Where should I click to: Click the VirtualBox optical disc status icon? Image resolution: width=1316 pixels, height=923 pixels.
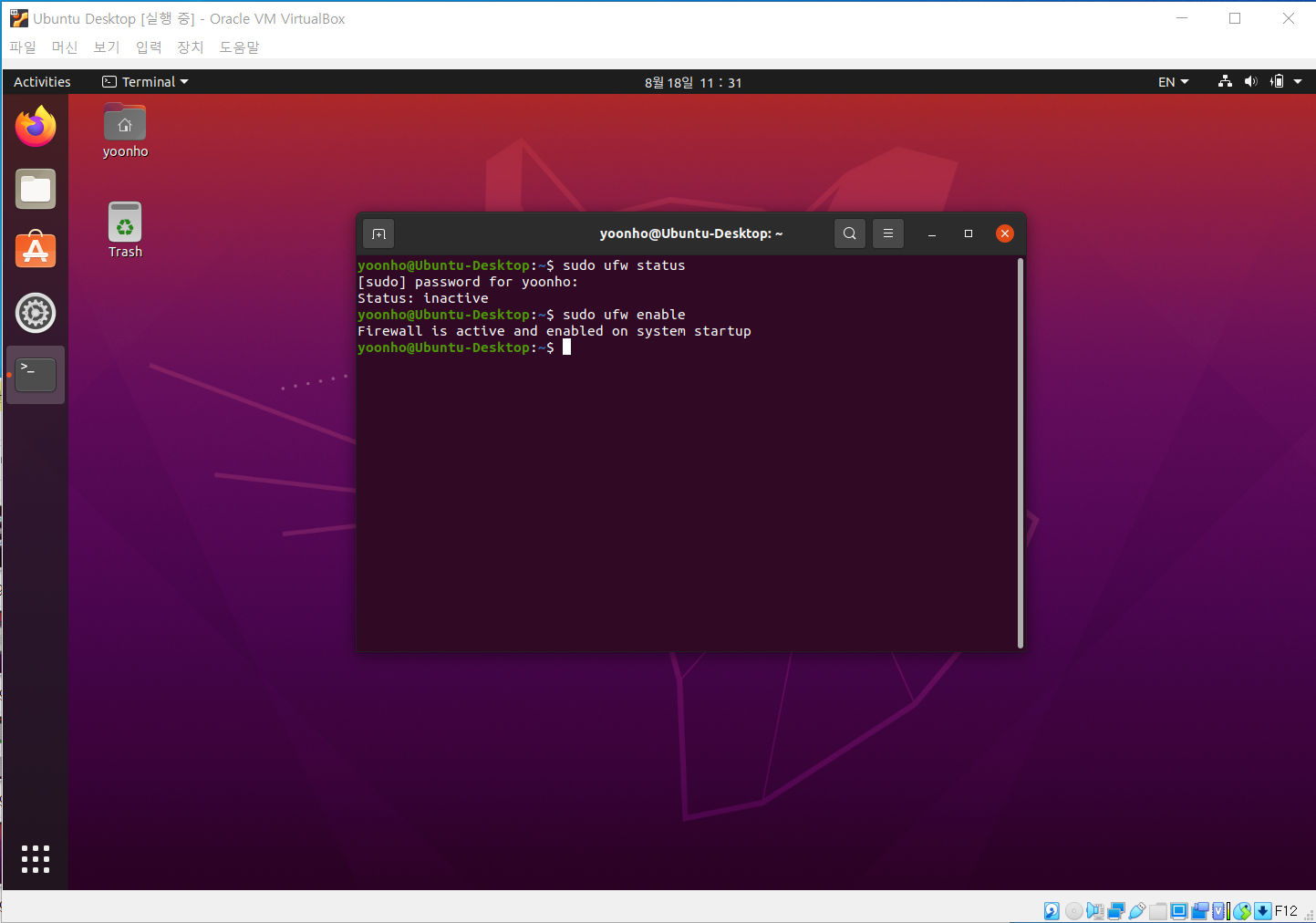[1074, 910]
